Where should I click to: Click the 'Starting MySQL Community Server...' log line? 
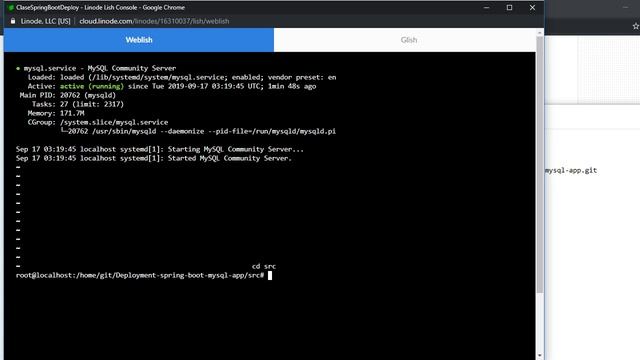[x=160, y=149]
